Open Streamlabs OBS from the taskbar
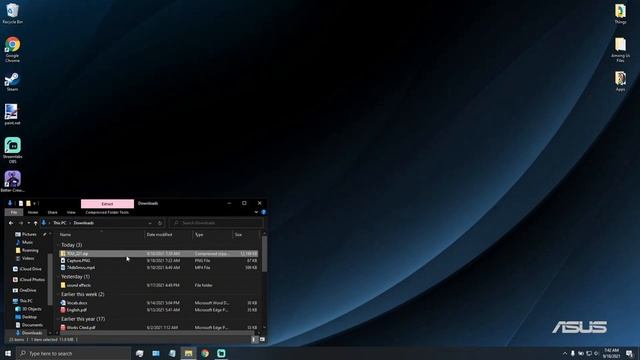 pos(221,353)
